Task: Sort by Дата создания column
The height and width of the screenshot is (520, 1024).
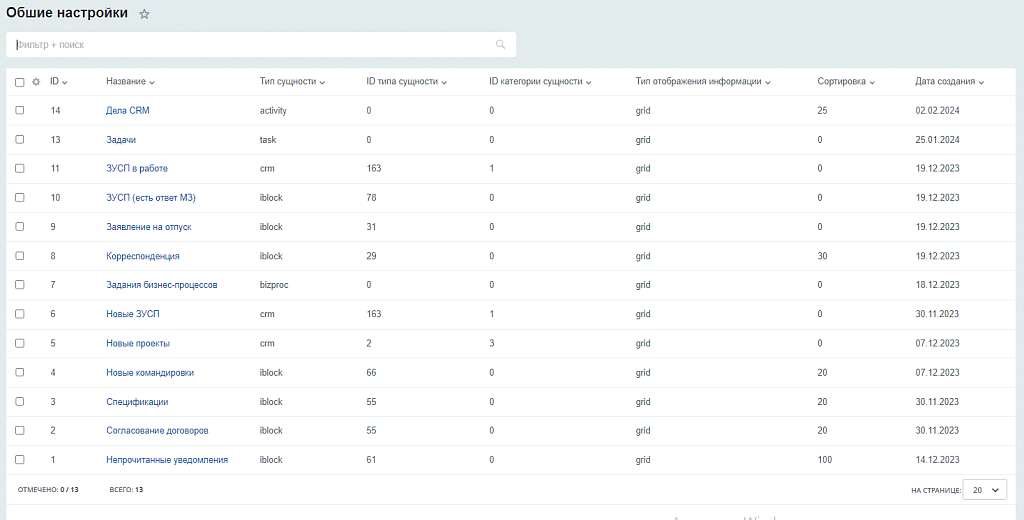Action: click(948, 82)
